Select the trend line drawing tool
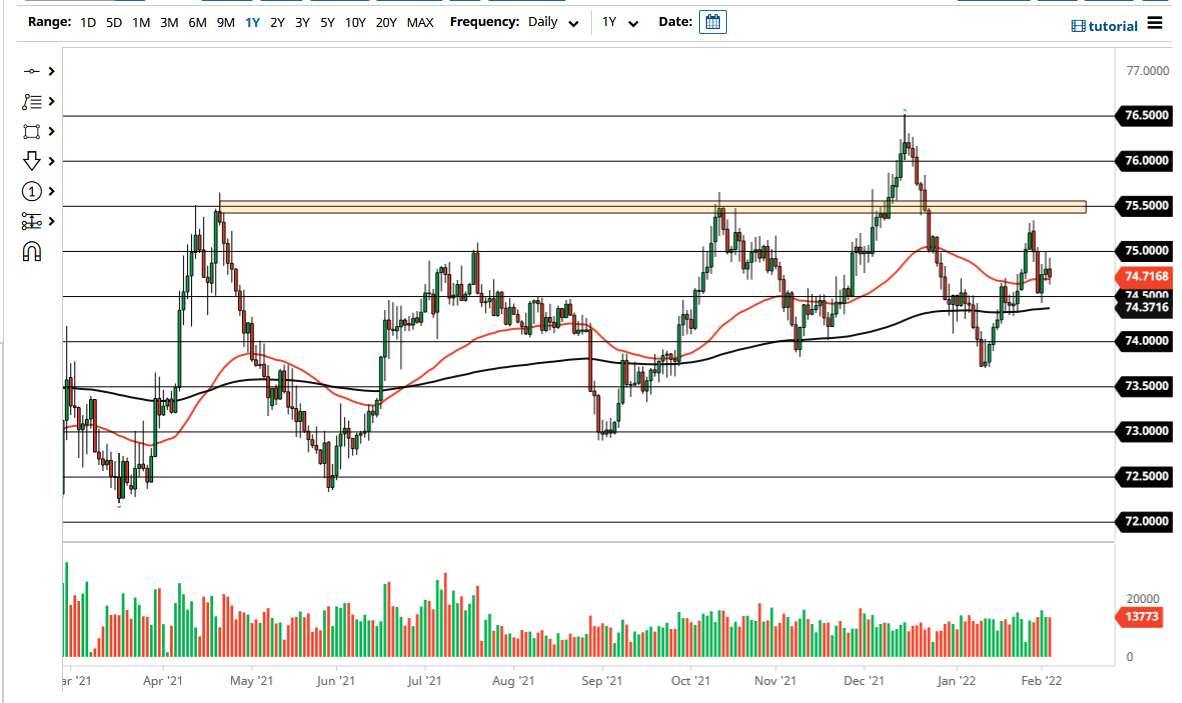This screenshot has height=703, width=1182. coord(30,71)
